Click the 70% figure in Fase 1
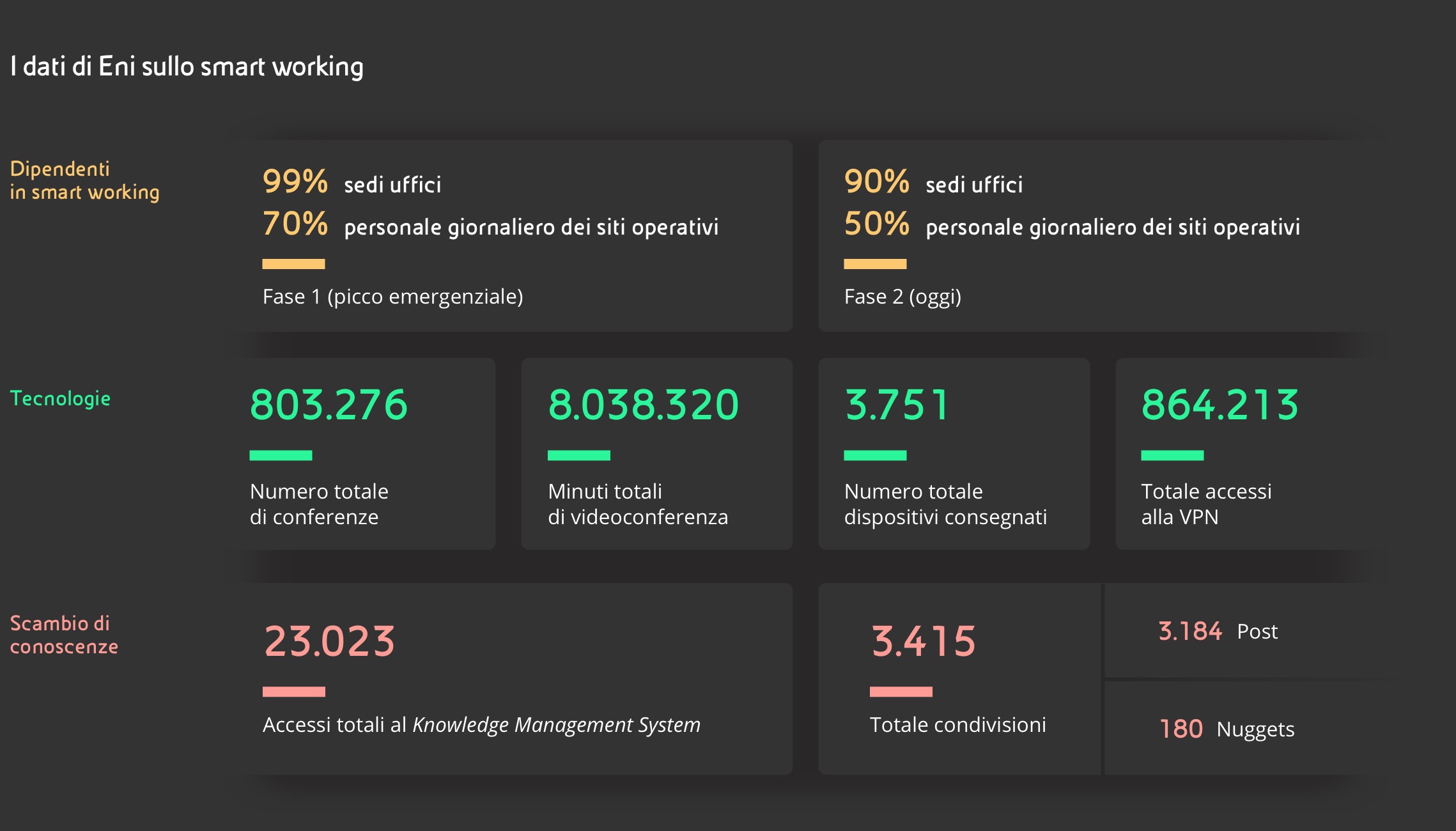1456x831 pixels. [x=295, y=224]
